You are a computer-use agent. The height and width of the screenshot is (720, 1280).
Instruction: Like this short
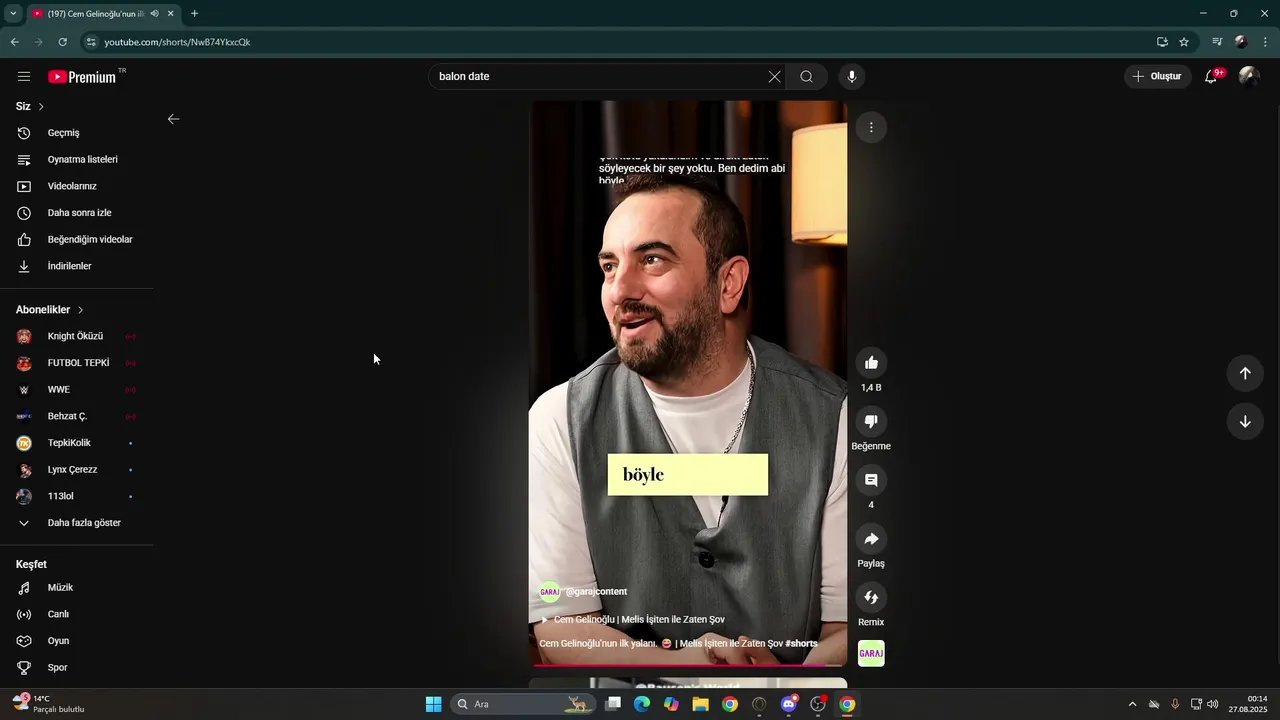coord(871,363)
